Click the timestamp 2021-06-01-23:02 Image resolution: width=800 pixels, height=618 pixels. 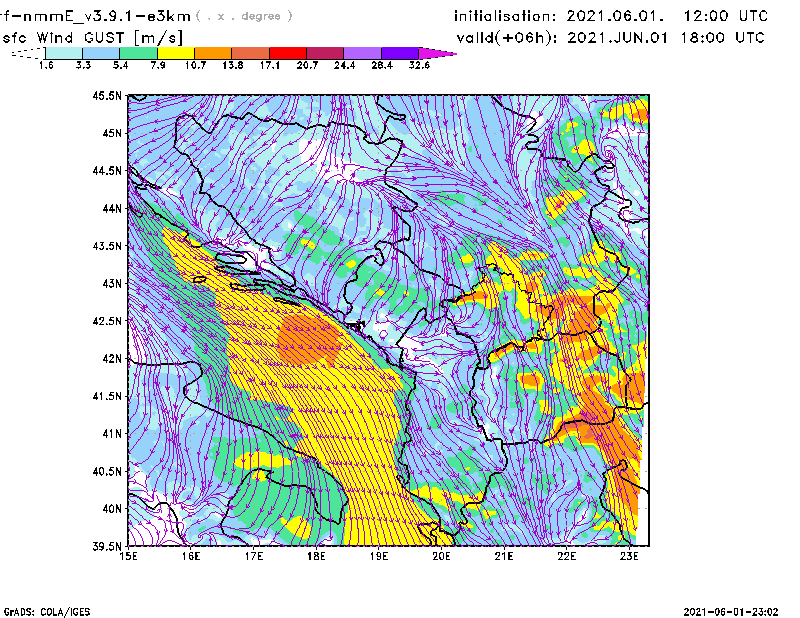[x=731, y=612]
